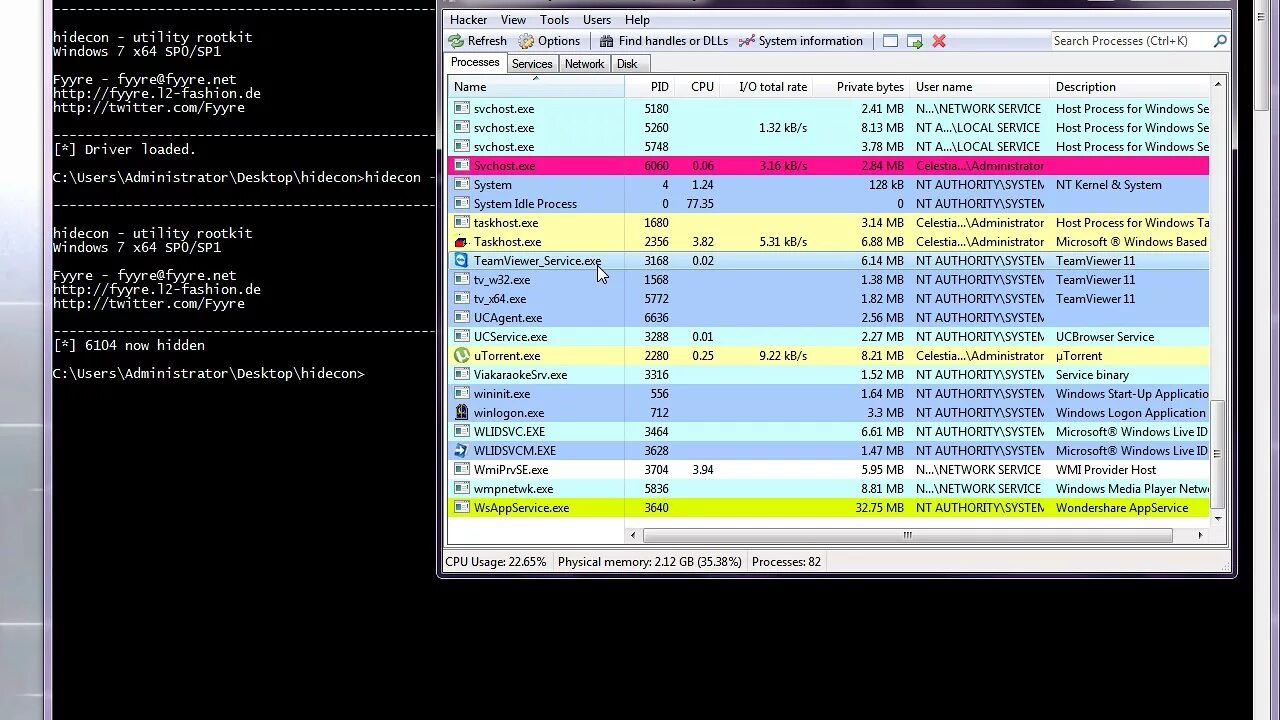This screenshot has width=1280, height=720.
Task: Select the tv_w32.exe process
Action: [828, 280]
